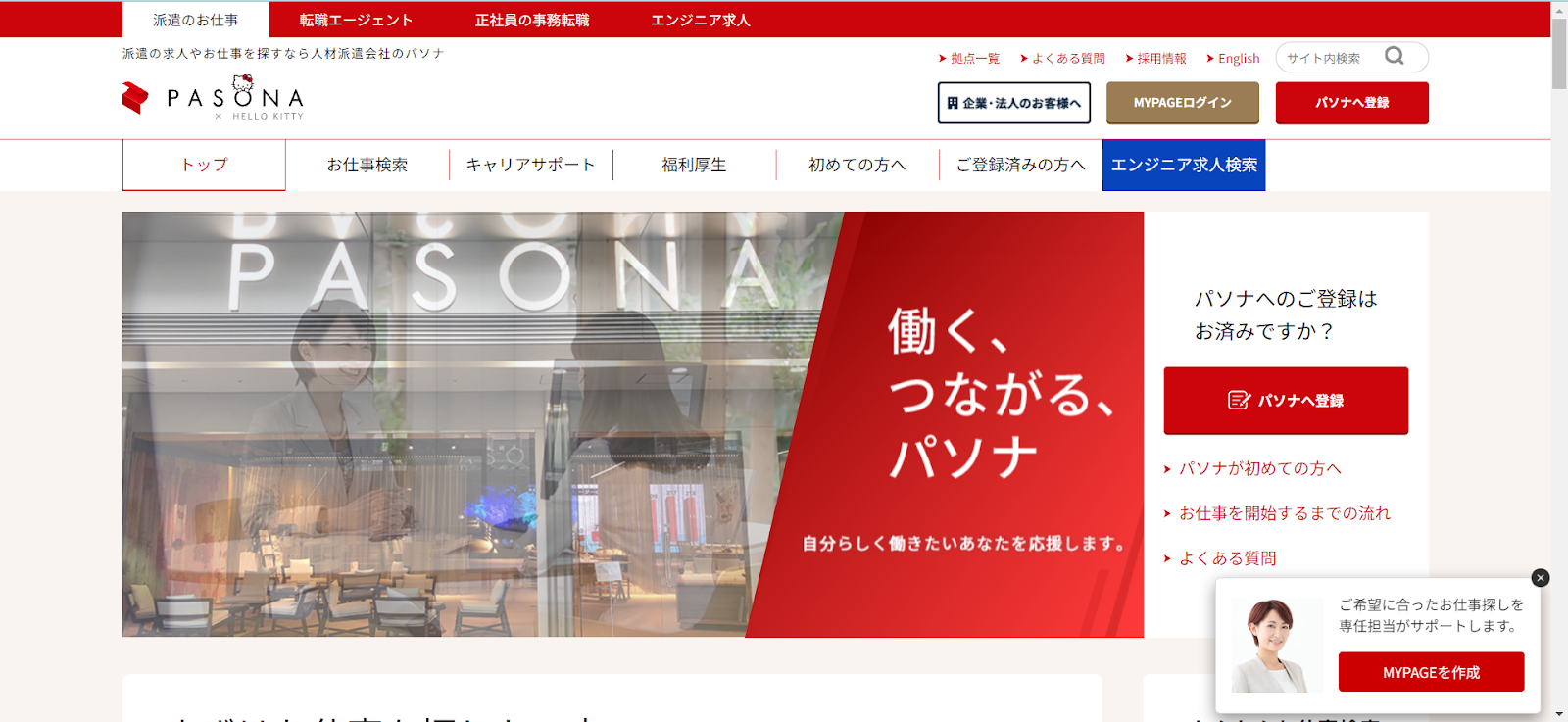This screenshot has height=722, width=1568.
Task: Open the 企業・法人のお客様へ button
Action: [1014, 103]
